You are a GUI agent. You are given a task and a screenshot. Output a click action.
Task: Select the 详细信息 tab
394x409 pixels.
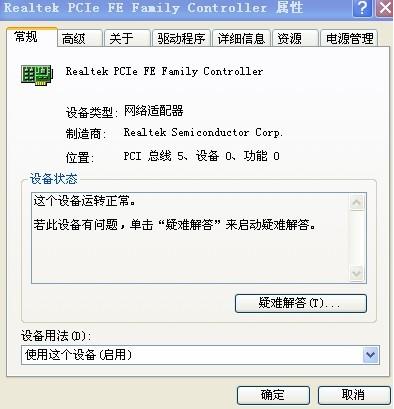point(241,39)
